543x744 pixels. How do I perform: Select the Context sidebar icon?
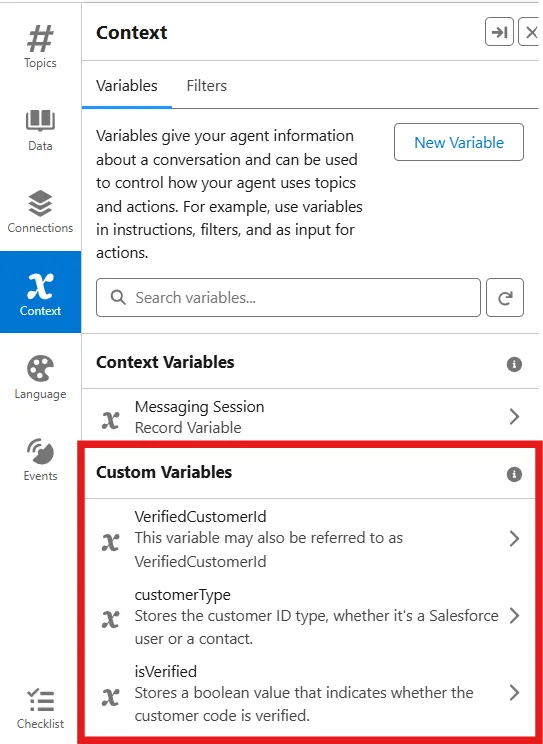click(40, 287)
